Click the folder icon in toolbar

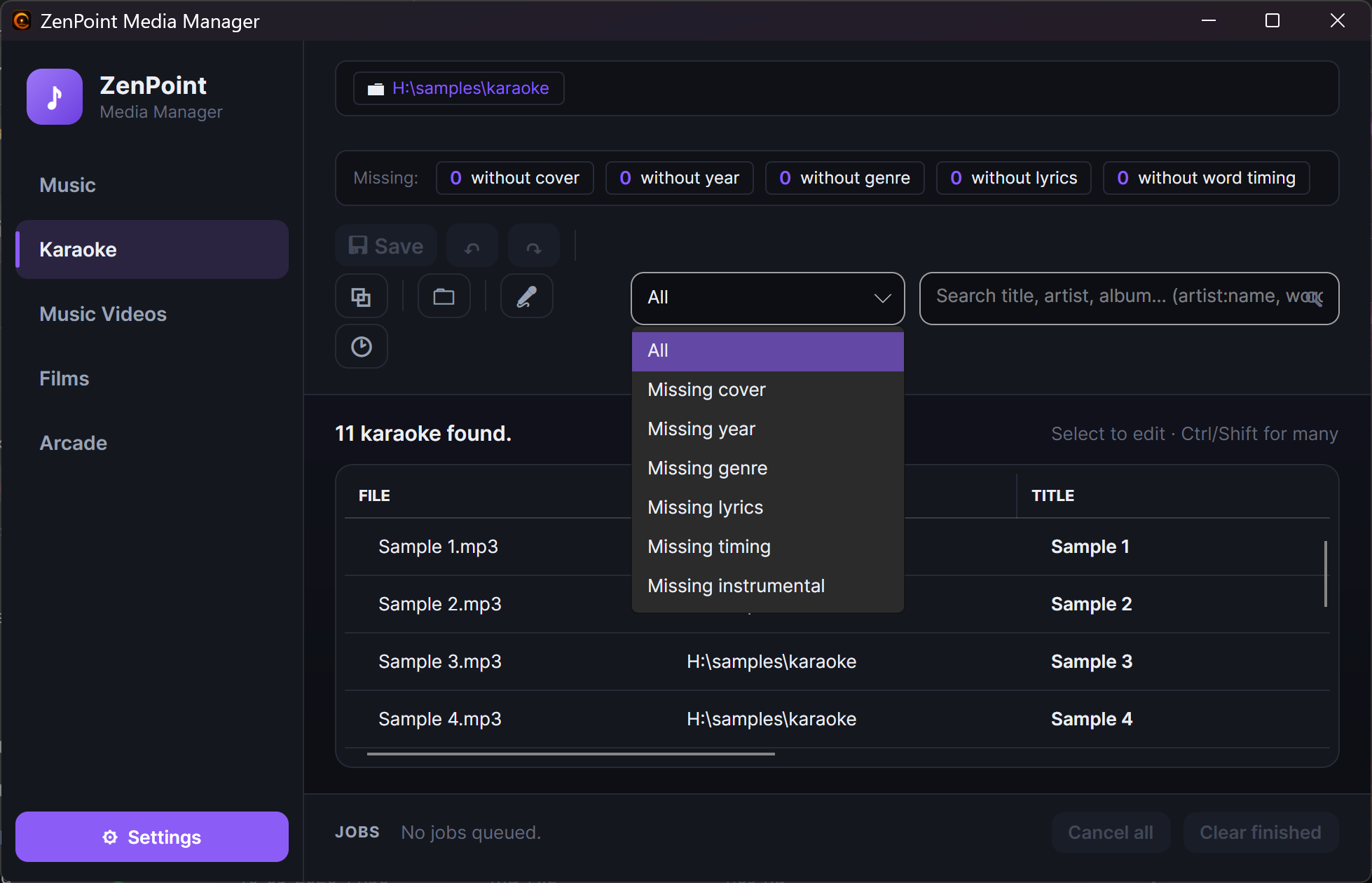pyautogui.click(x=444, y=297)
